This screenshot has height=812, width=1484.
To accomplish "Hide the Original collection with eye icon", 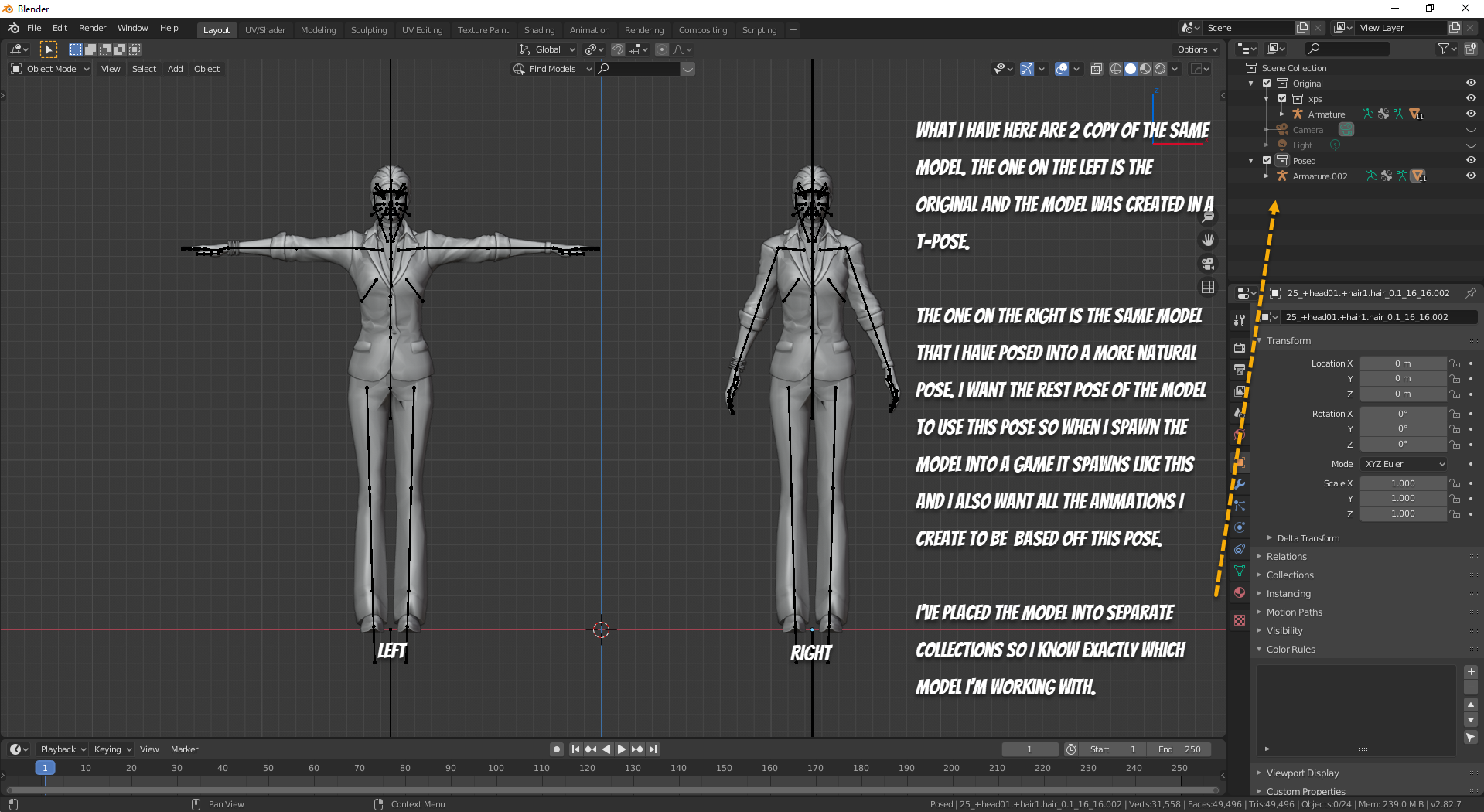I will coord(1470,84).
